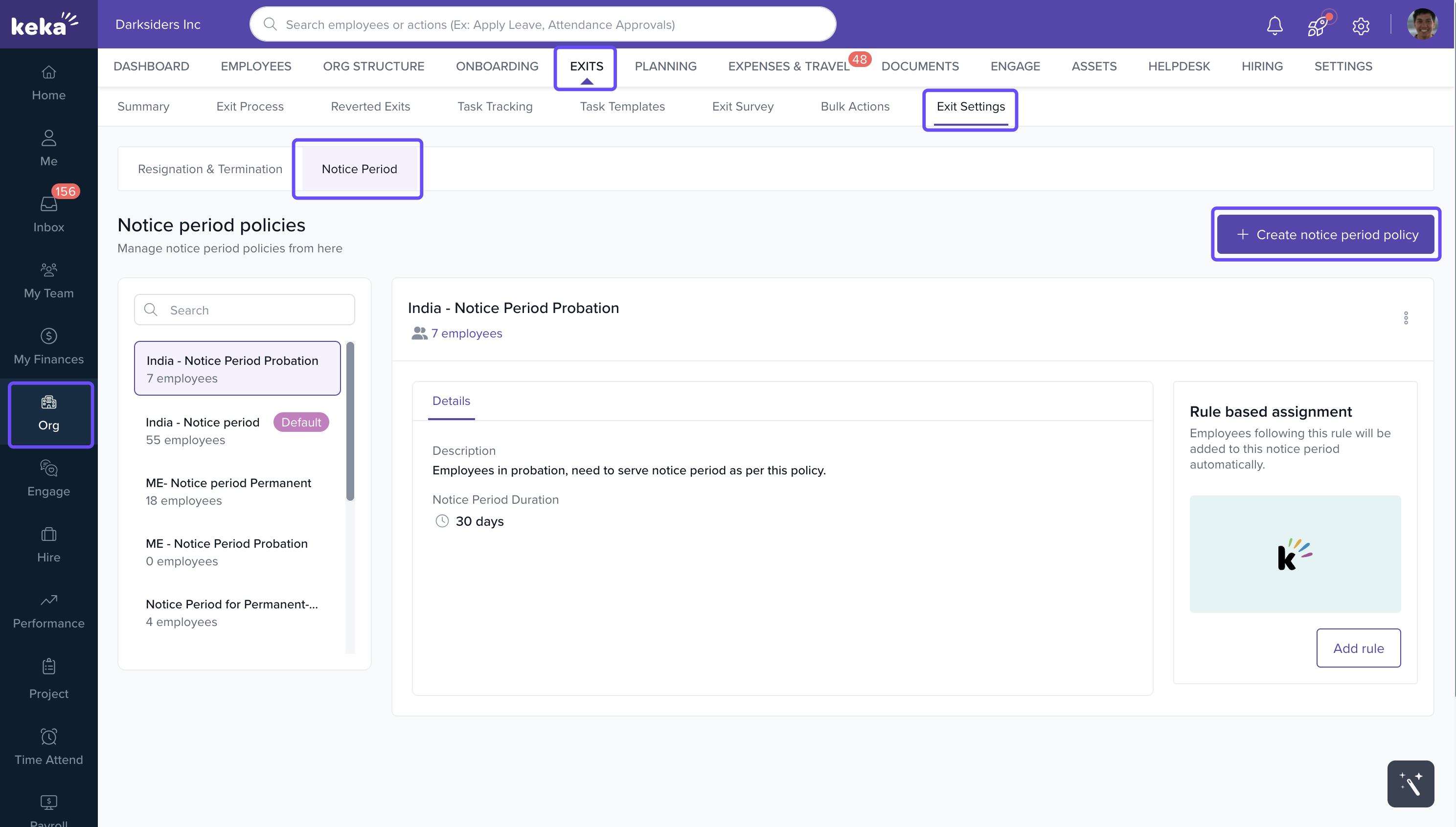The image size is (1456, 827).
Task: Open notifications bell icon
Action: 1274,25
